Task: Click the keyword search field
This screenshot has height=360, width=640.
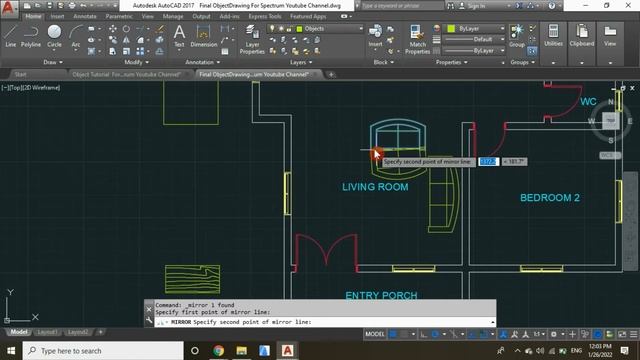Action: pyautogui.click(x=402, y=6)
